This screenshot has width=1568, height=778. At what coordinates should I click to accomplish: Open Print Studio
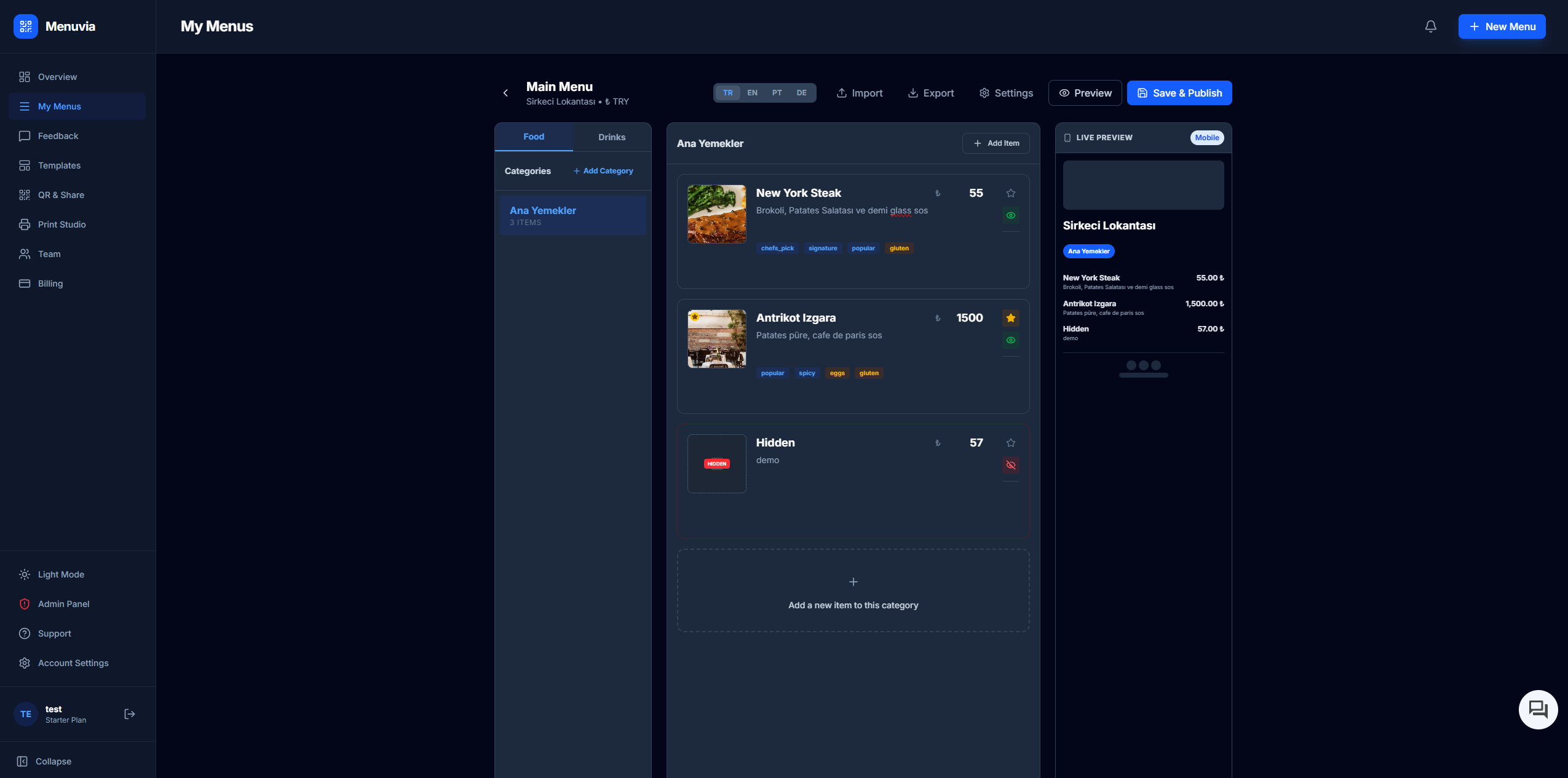[61, 224]
